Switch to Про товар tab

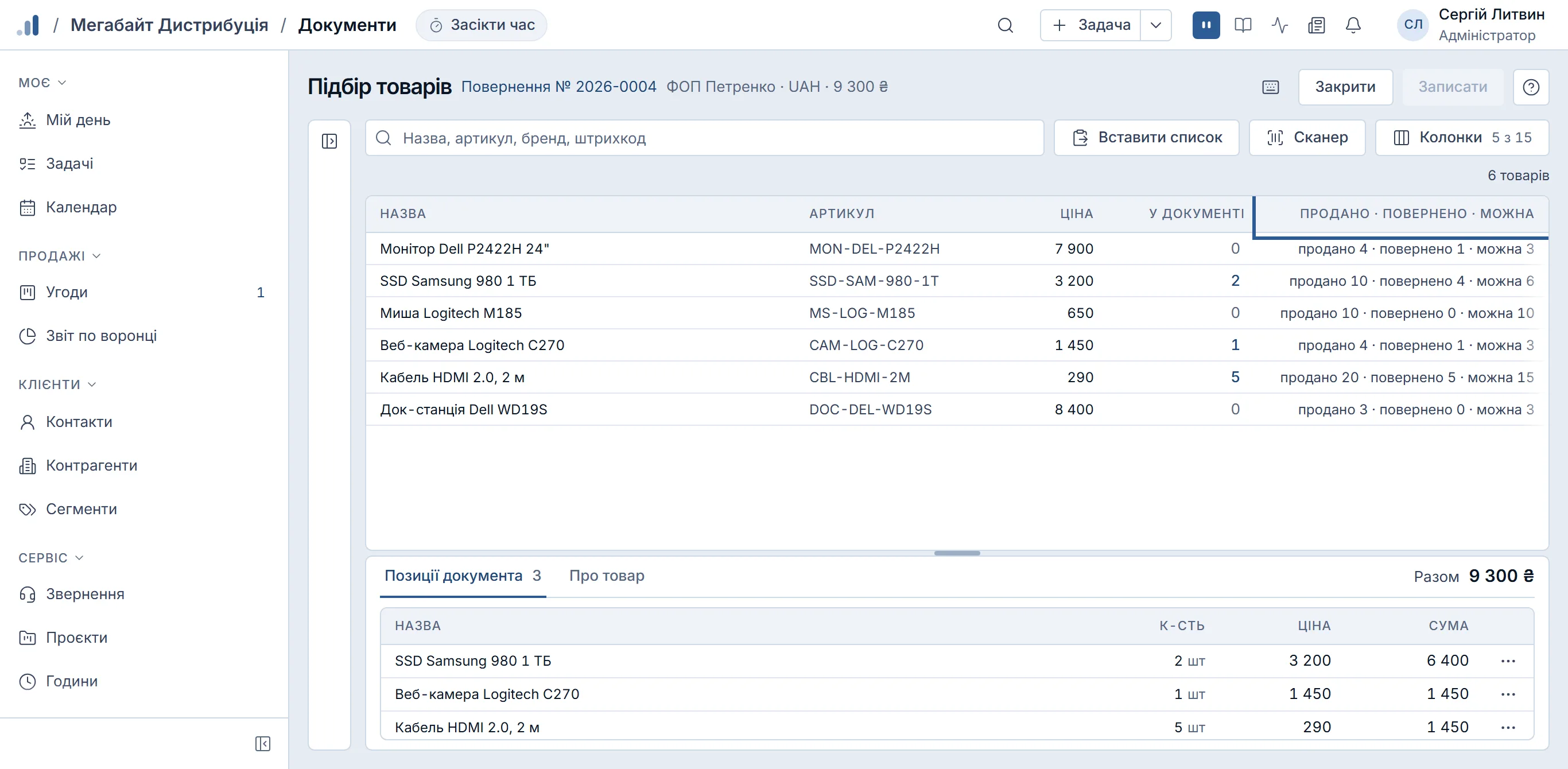pos(606,576)
